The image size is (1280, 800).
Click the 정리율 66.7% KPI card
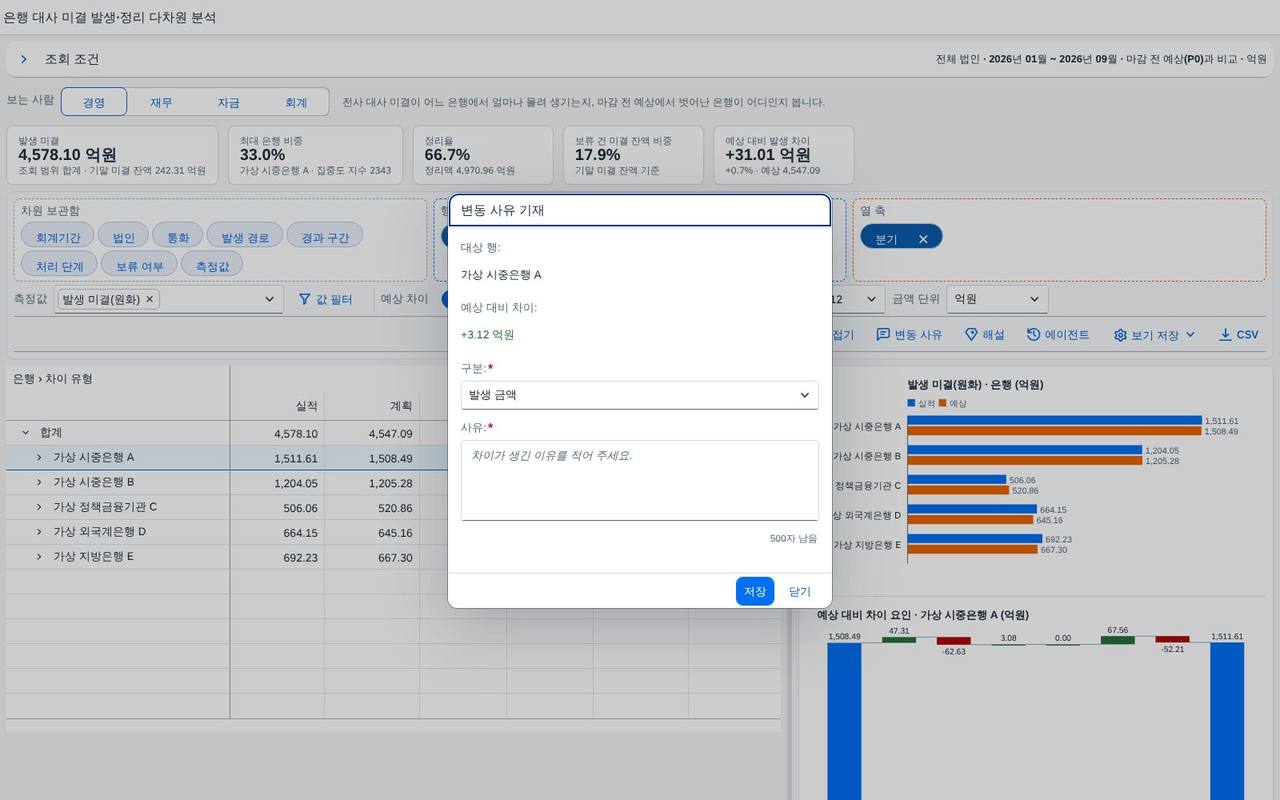pyautogui.click(x=483, y=155)
